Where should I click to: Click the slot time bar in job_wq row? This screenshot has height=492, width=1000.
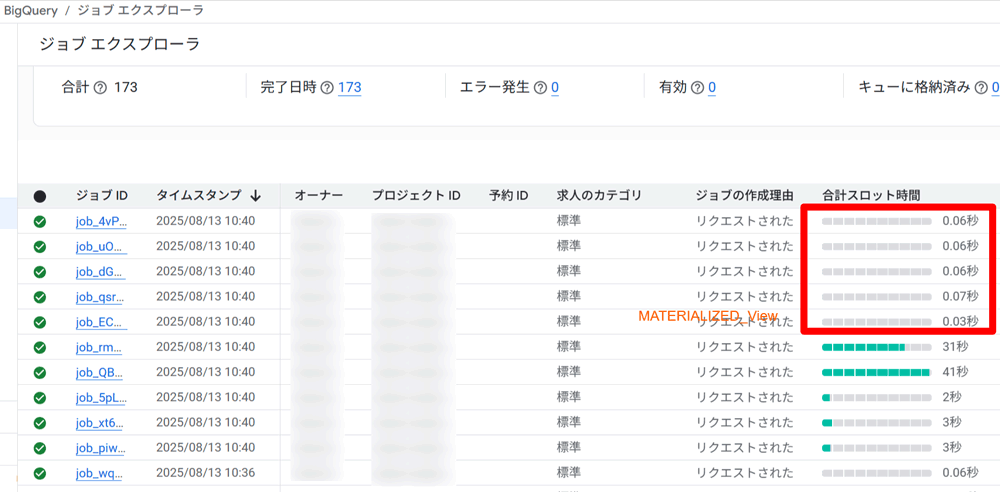click(x=876, y=473)
